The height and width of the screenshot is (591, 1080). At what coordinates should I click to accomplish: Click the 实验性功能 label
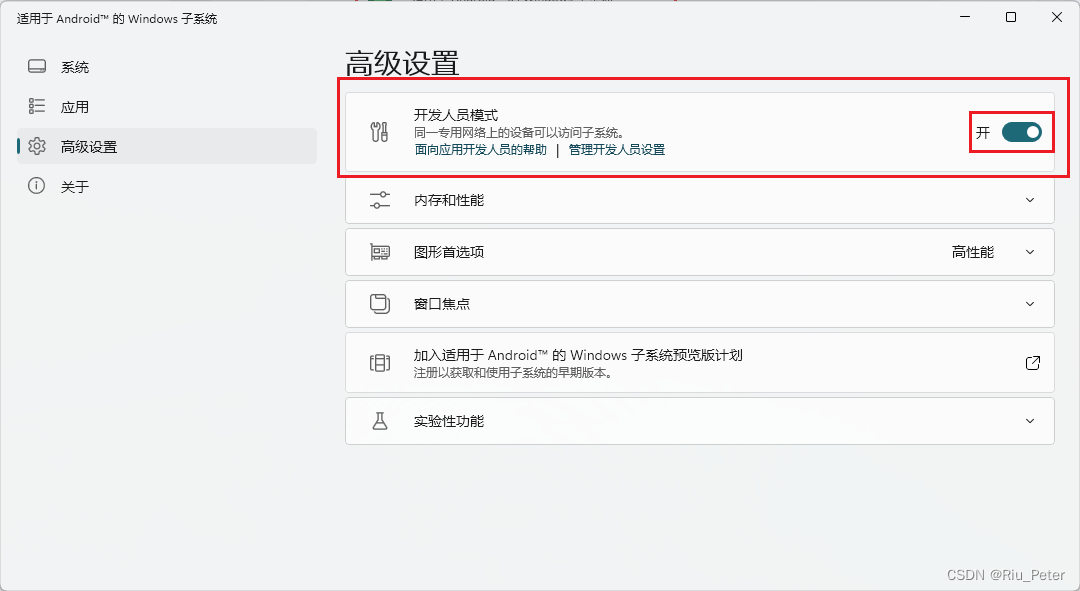[x=449, y=421]
